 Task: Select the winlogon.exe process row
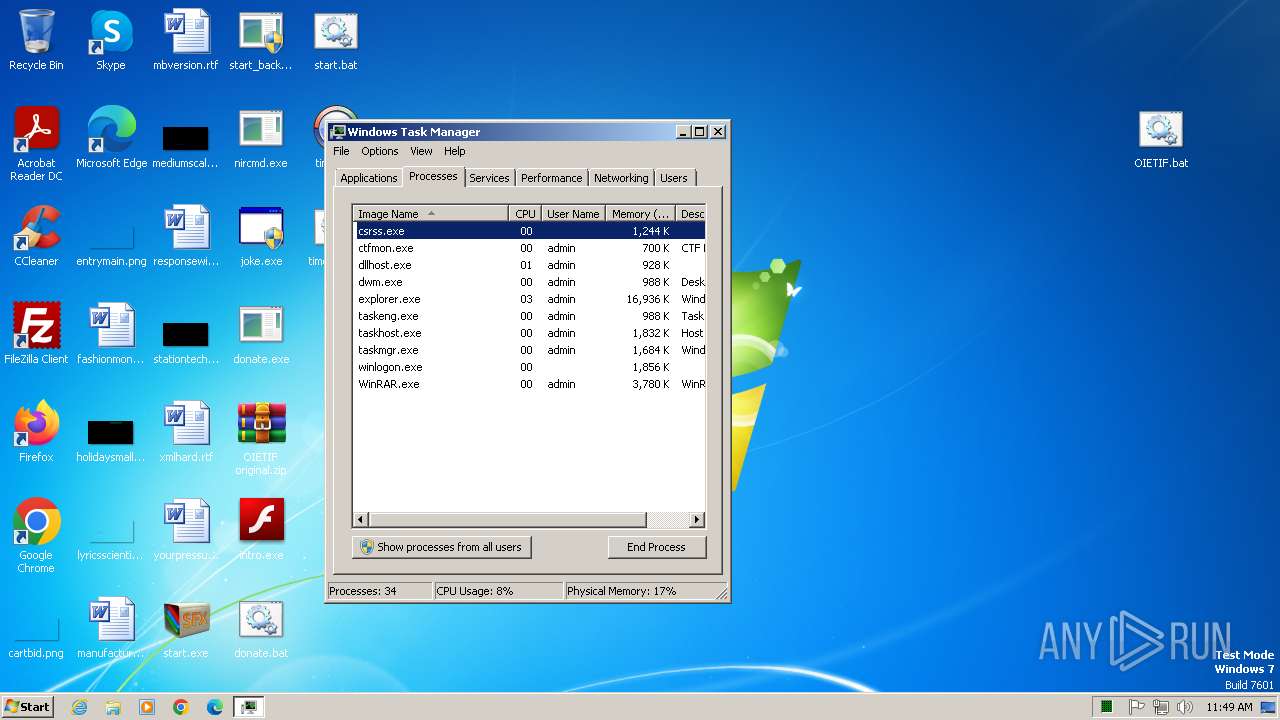tap(530, 367)
